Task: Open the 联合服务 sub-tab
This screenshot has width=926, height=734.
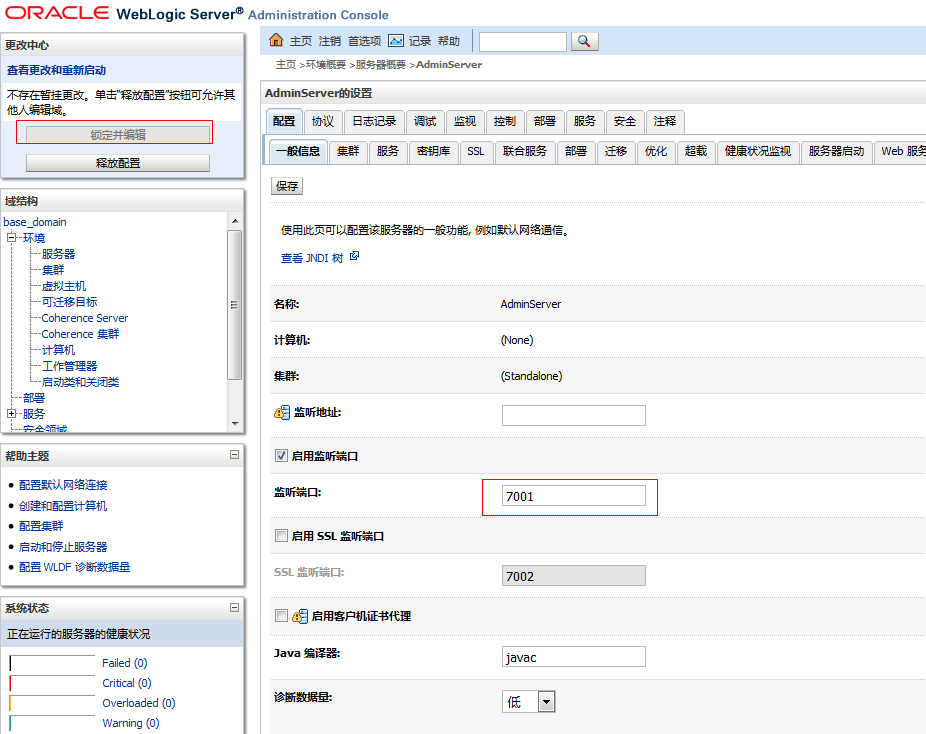Action: [524, 152]
